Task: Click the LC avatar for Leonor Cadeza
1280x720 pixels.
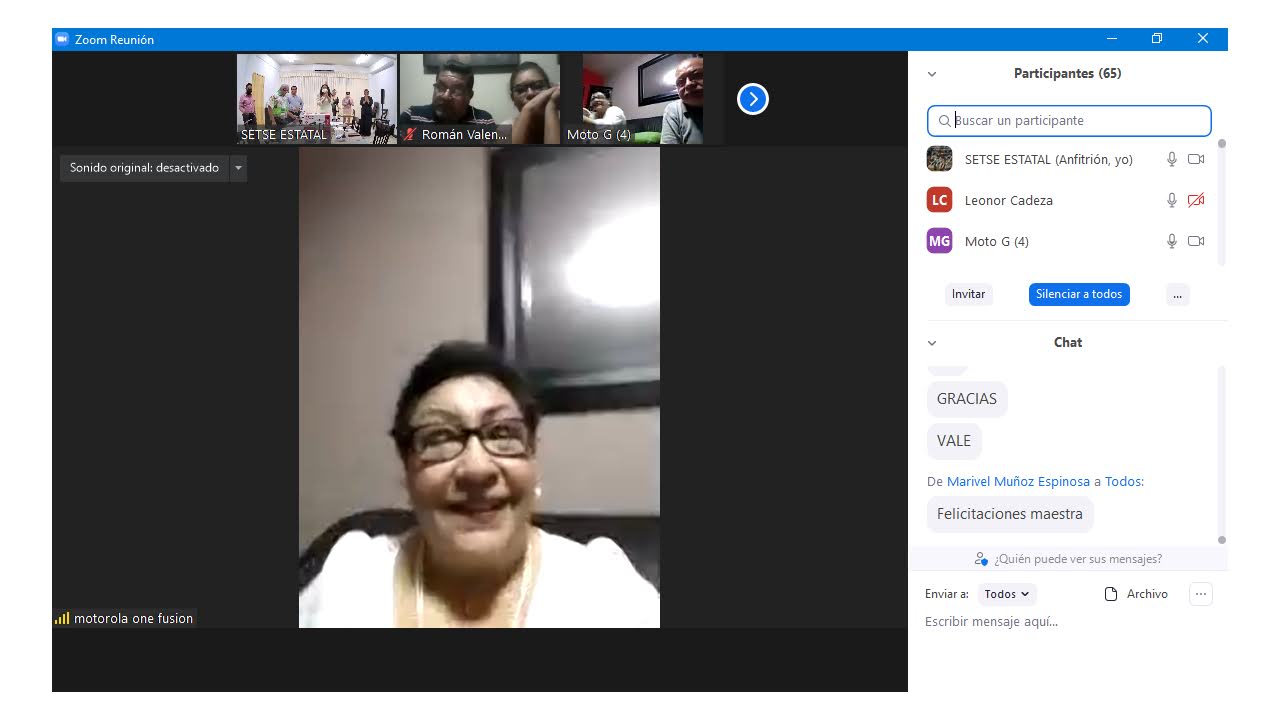Action: (939, 200)
